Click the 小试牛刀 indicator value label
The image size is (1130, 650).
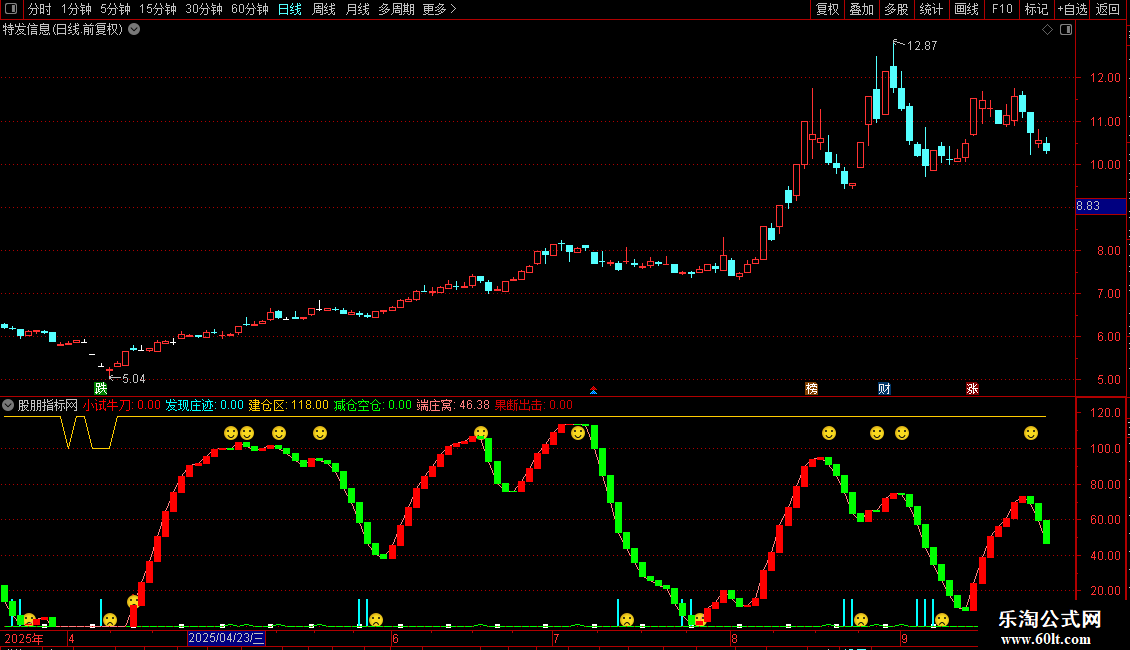pyautogui.click(x=122, y=406)
